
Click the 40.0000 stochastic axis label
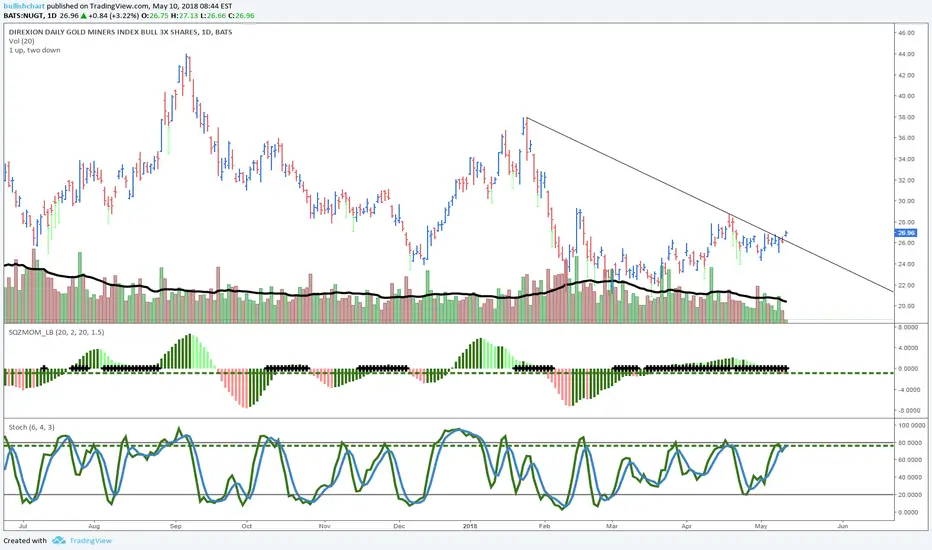pos(910,477)
